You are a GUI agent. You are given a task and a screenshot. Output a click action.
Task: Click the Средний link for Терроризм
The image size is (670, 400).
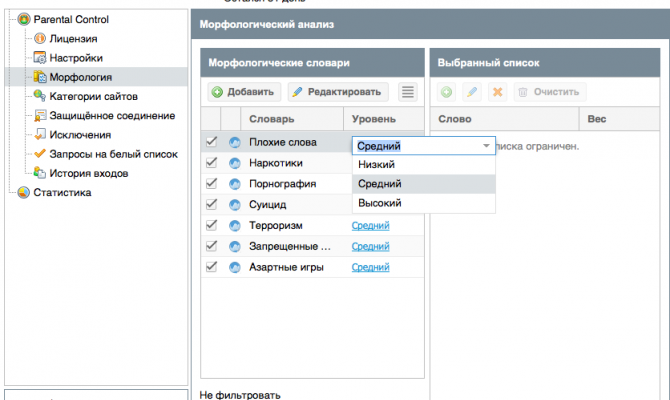[370, 226]
